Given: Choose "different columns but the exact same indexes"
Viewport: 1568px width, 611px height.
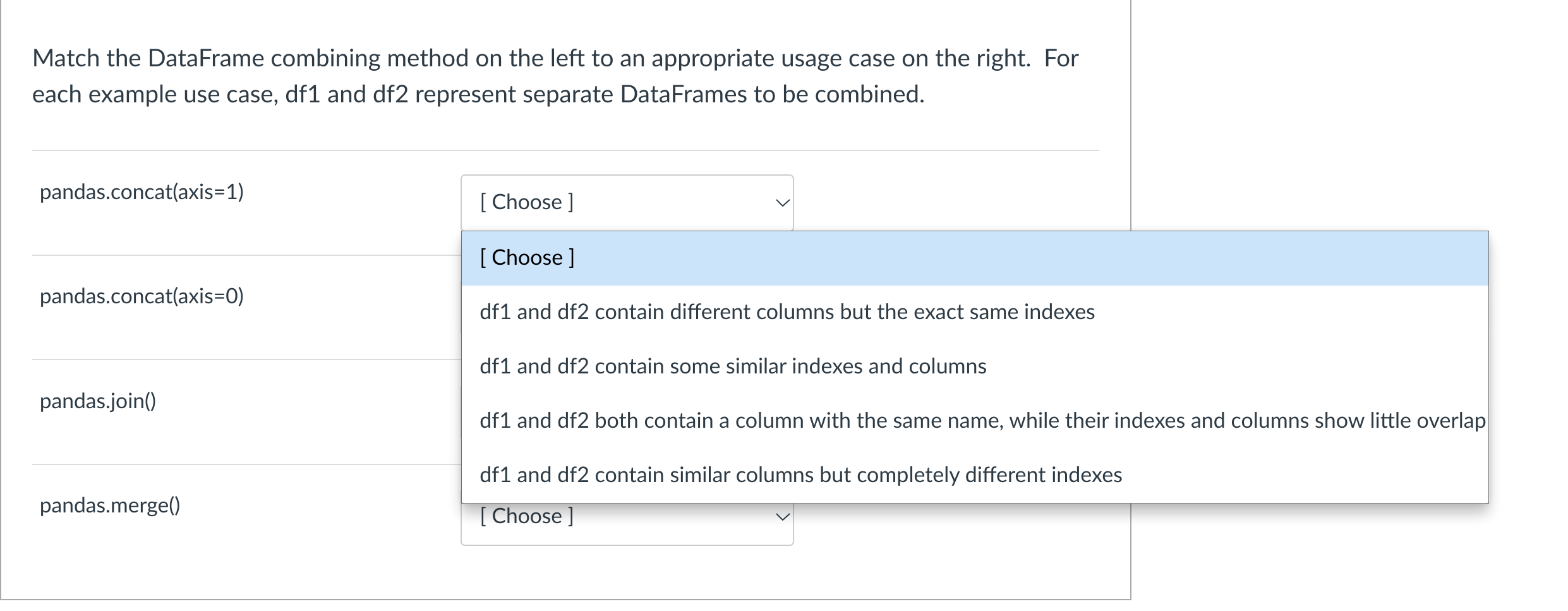Looking at the screenshot, I should tap(787, 312).
